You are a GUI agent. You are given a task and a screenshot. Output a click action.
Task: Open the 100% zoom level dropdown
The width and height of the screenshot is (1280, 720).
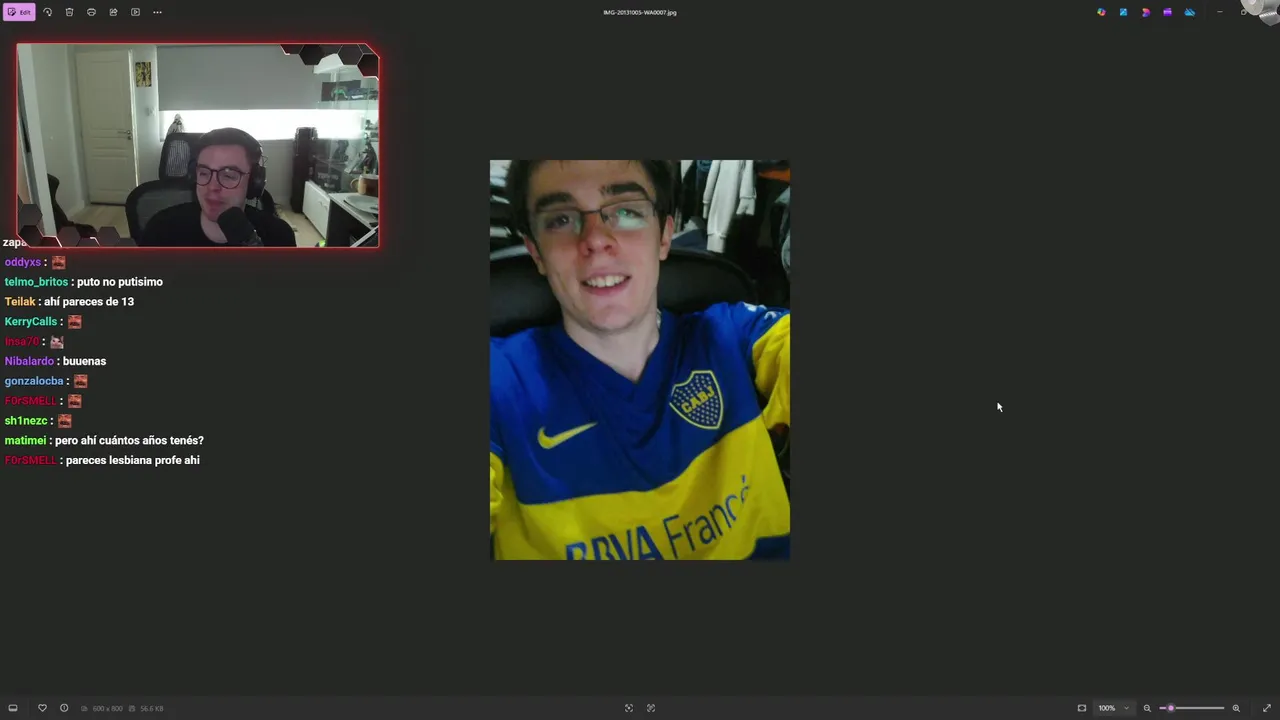click(1113, 708)
